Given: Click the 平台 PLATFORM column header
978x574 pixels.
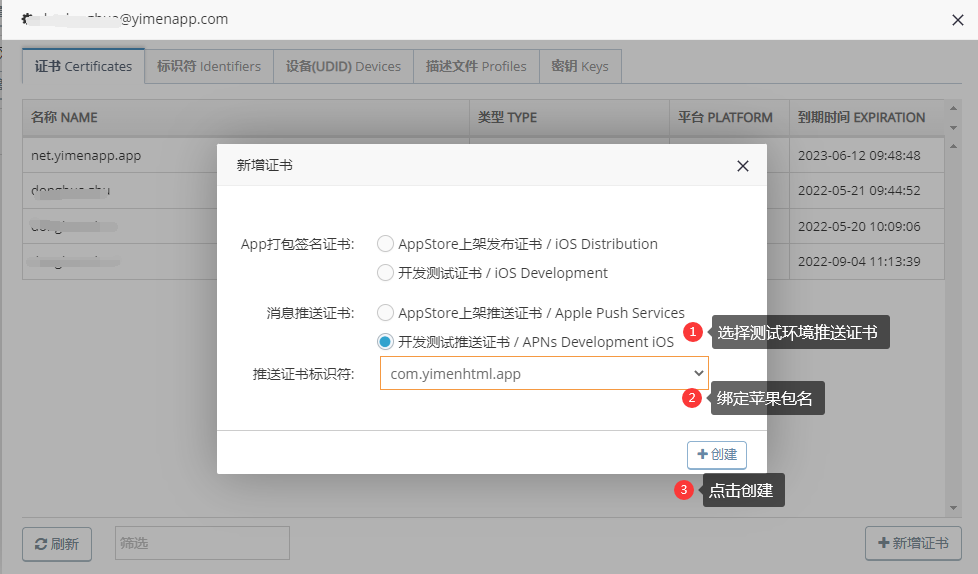Looking at the screenshot, I should (729, 117).
